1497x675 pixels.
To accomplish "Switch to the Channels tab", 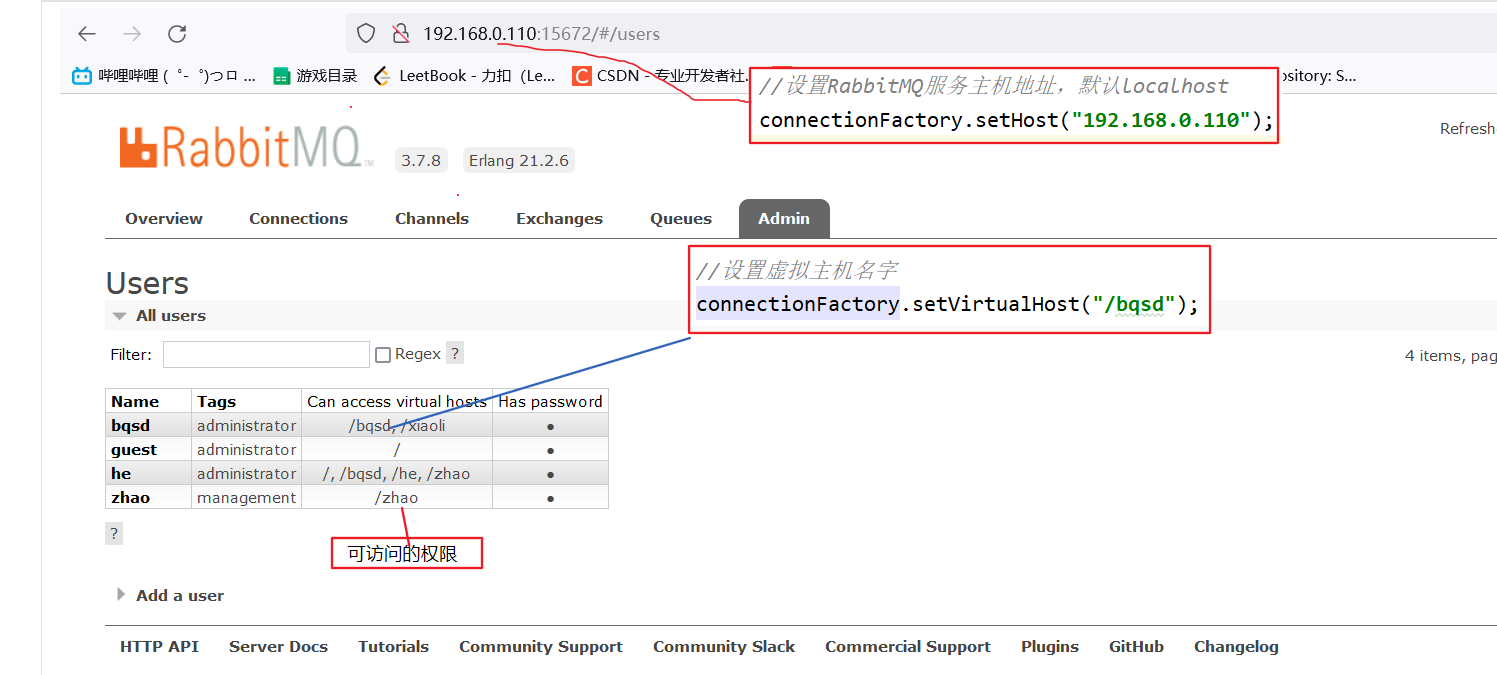I will point(432,219).
